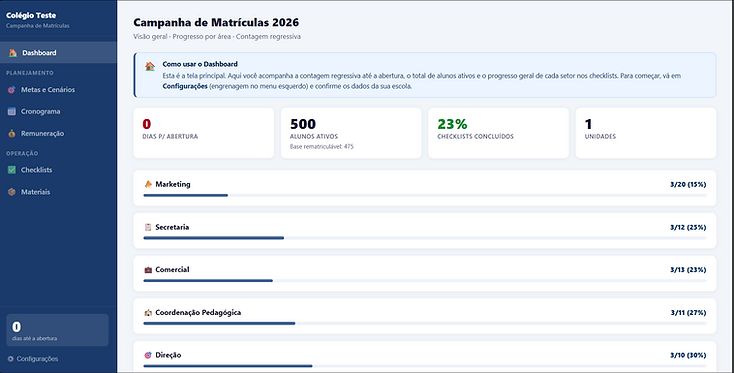
Task: Click the Como usar o Dashboard title
Action: point(200,64)
